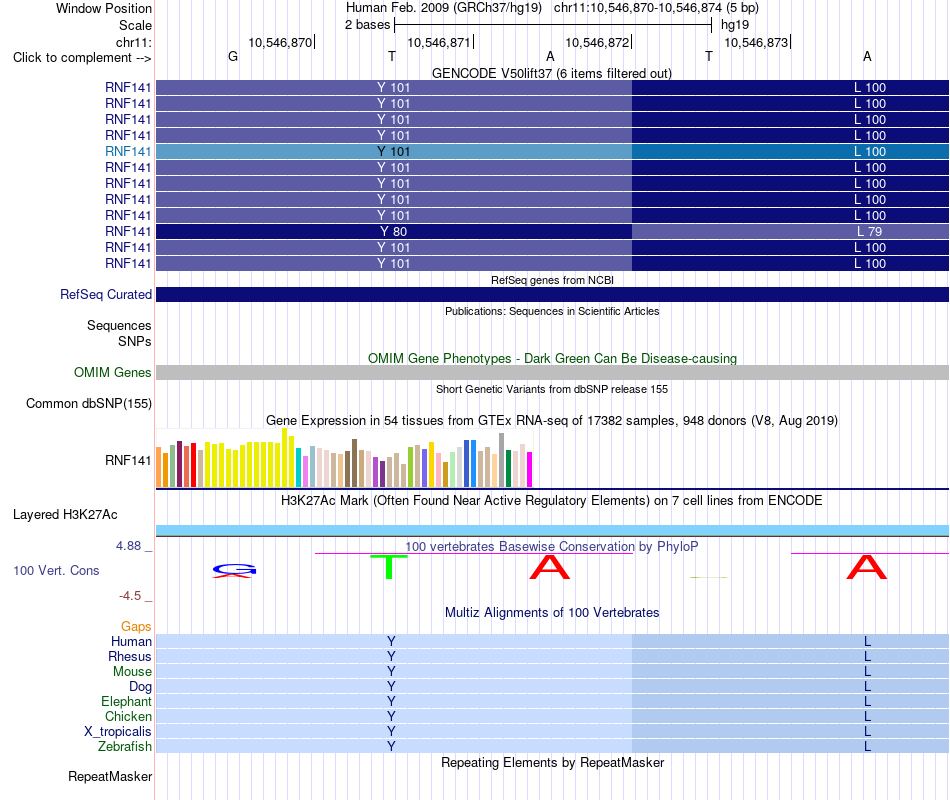Viewport: 950px width, 800px height.
Task: Open '100 vertebrates Basewise Conservation by PhyloP'
Action: point(552,547)
